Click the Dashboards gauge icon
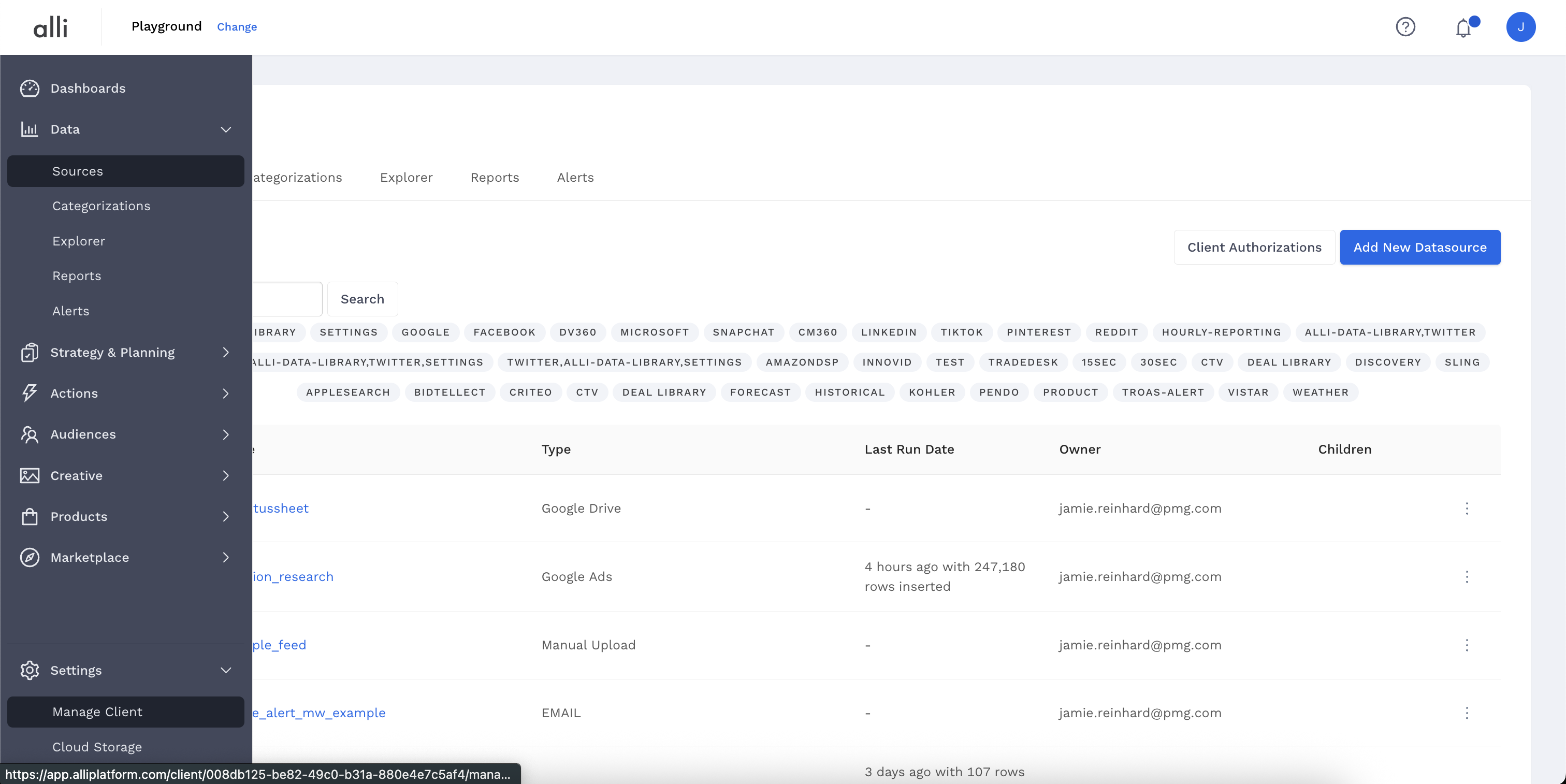 coord(29,88)
